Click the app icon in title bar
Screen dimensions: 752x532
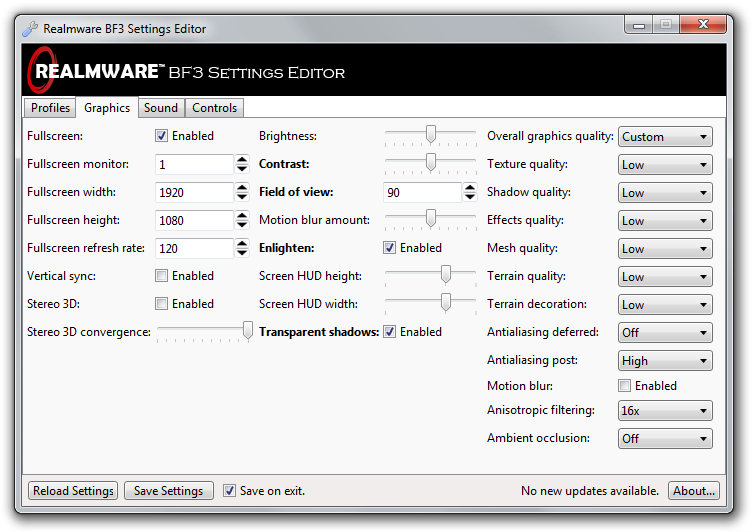click(29, 28)
